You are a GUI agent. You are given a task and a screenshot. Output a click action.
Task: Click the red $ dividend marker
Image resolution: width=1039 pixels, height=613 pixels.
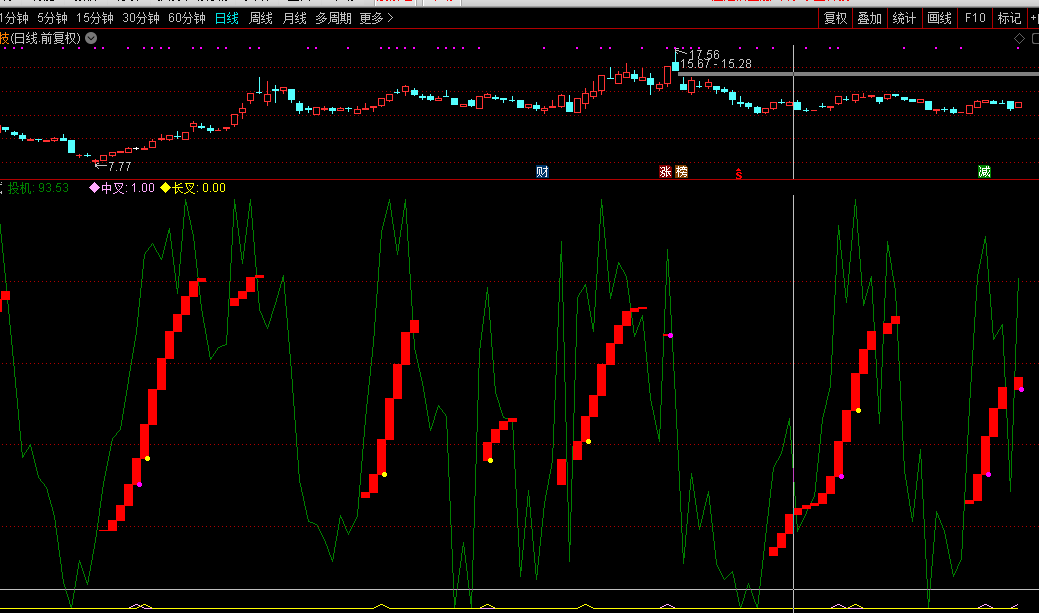739,173
